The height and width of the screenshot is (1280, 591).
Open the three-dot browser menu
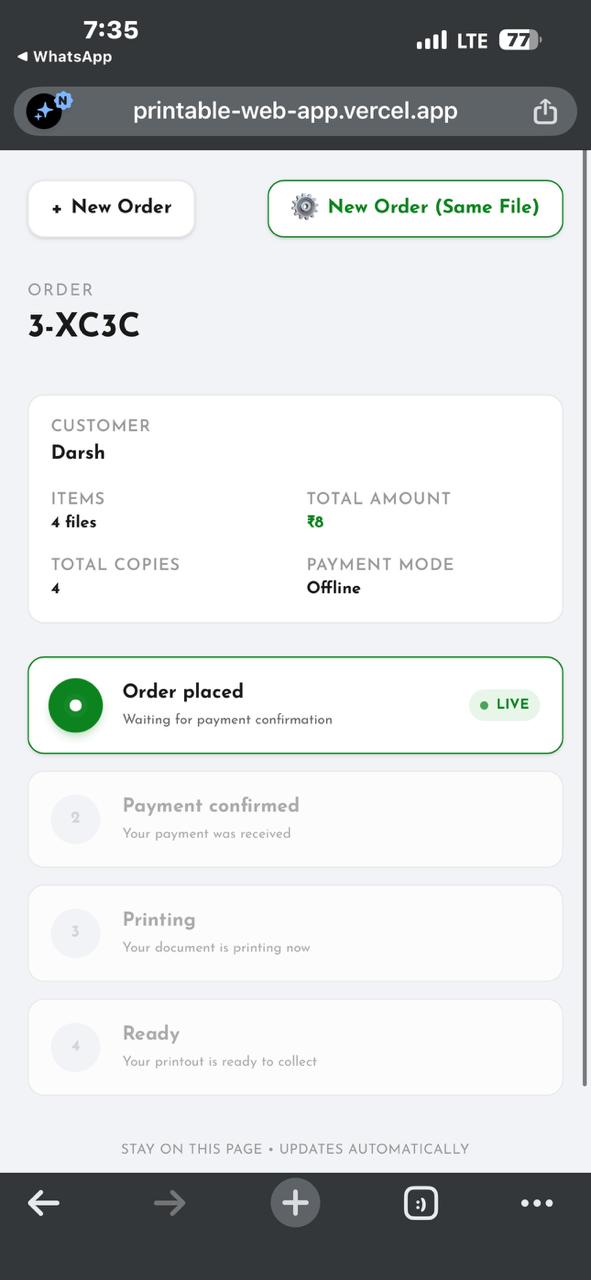[x=537, y=1203]
